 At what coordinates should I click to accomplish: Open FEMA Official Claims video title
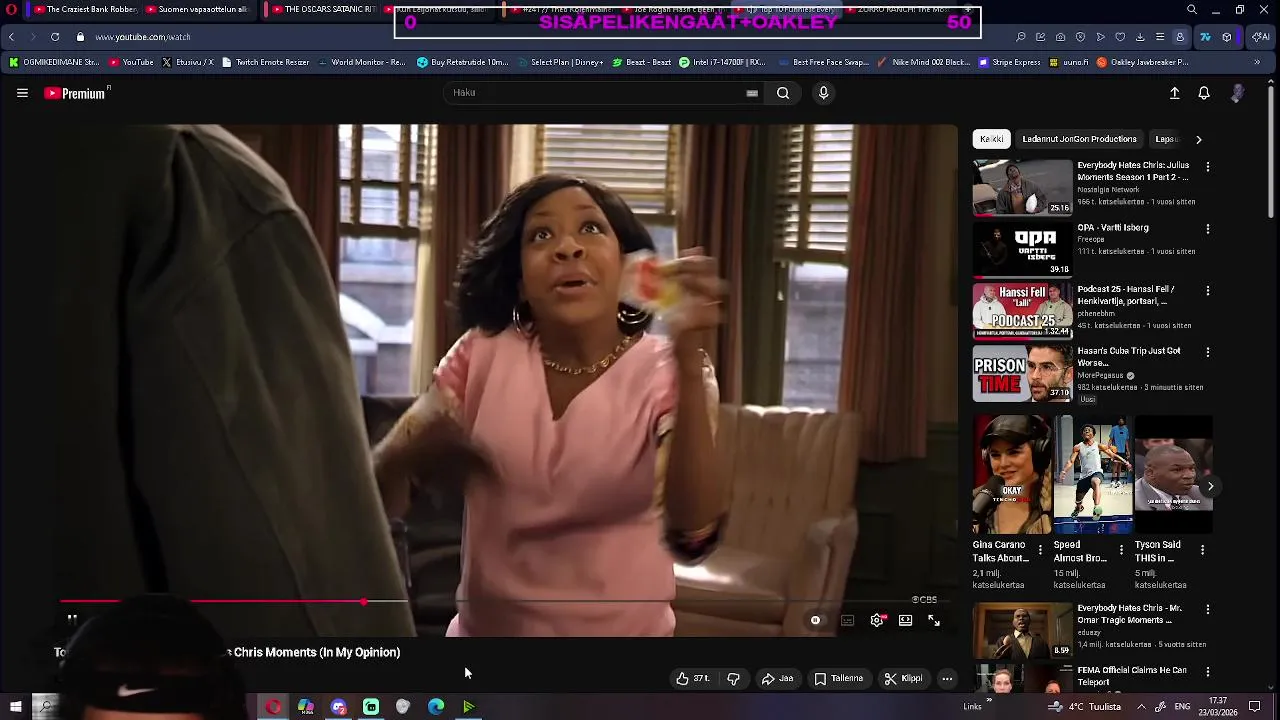pos(1132,676)
